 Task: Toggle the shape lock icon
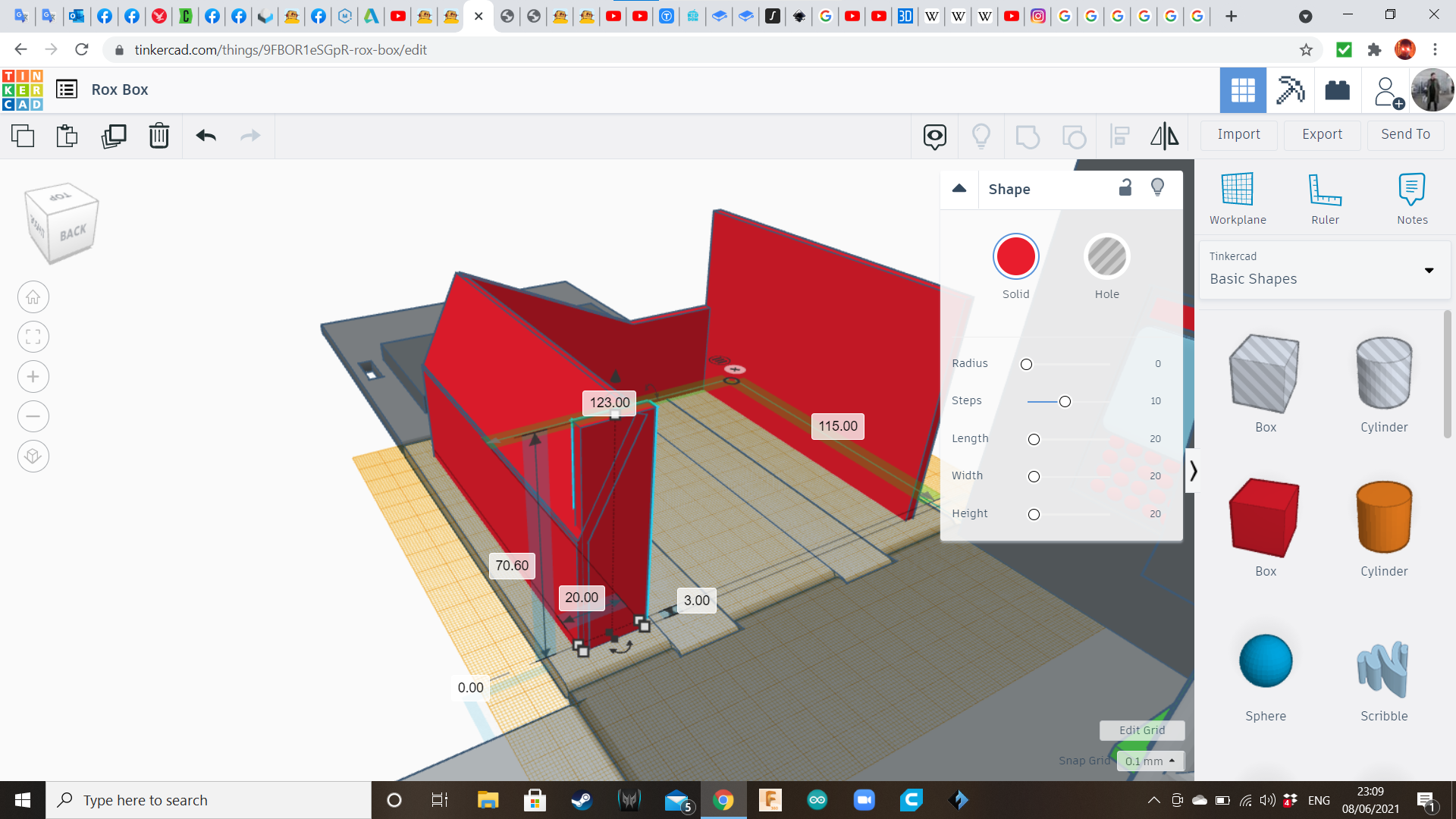[x=1125, y=188]
